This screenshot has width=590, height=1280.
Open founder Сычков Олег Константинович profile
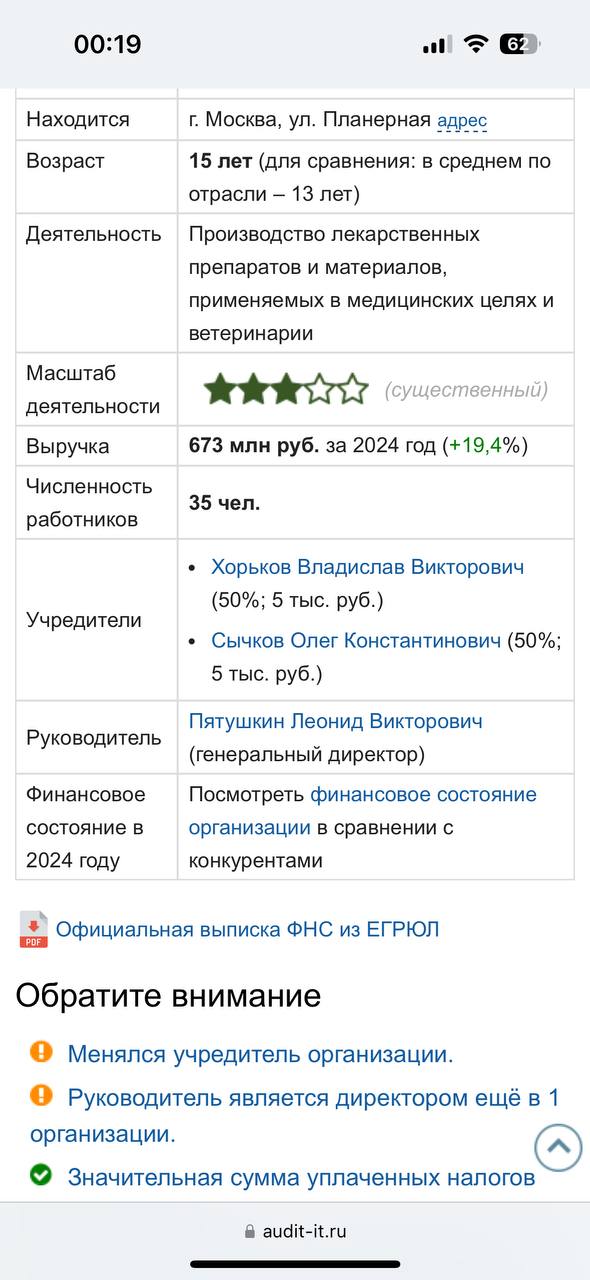pos(356,641)
